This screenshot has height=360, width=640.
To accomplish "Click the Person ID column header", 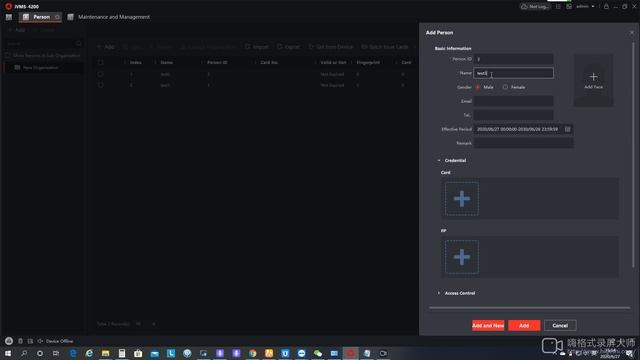I will [217, 62].
